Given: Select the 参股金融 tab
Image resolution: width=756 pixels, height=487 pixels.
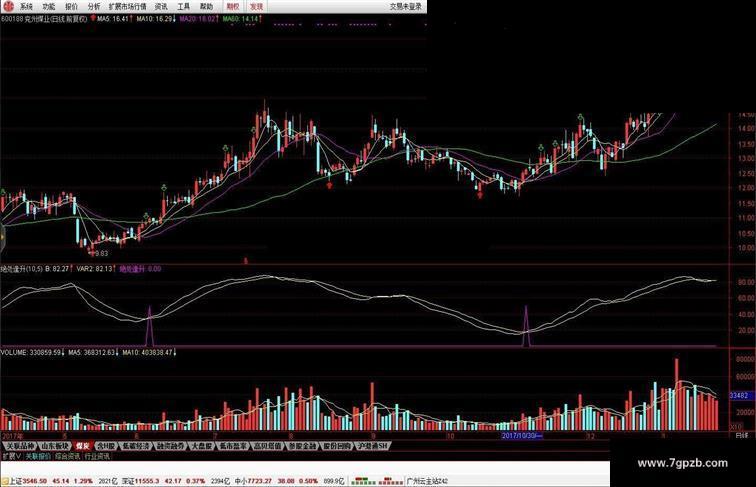Looking at the screenshot, I should 302,446.
